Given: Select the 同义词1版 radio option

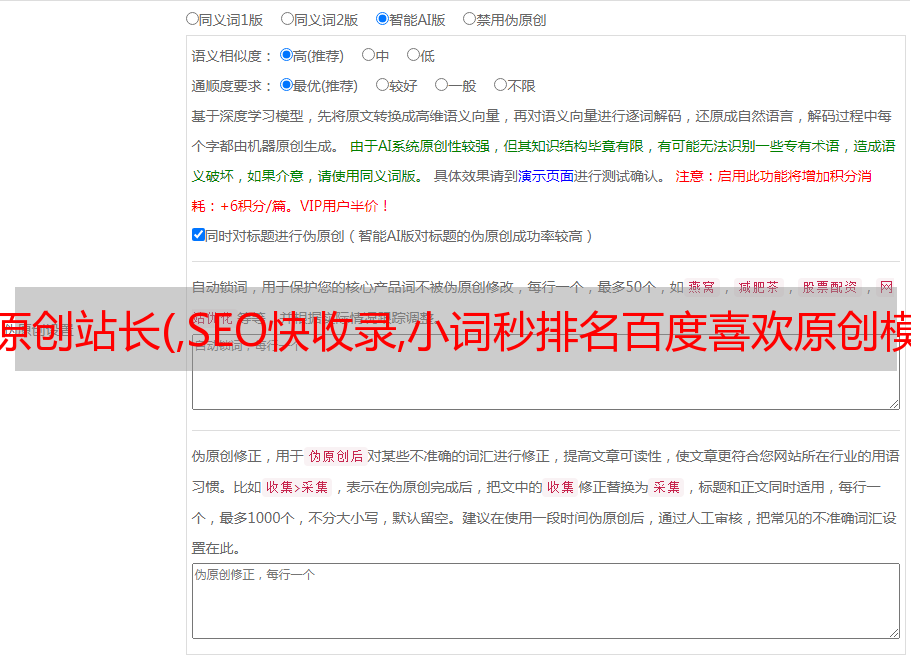Looking at the screenshot, I should pyautogui.click(x=192, y=19).
